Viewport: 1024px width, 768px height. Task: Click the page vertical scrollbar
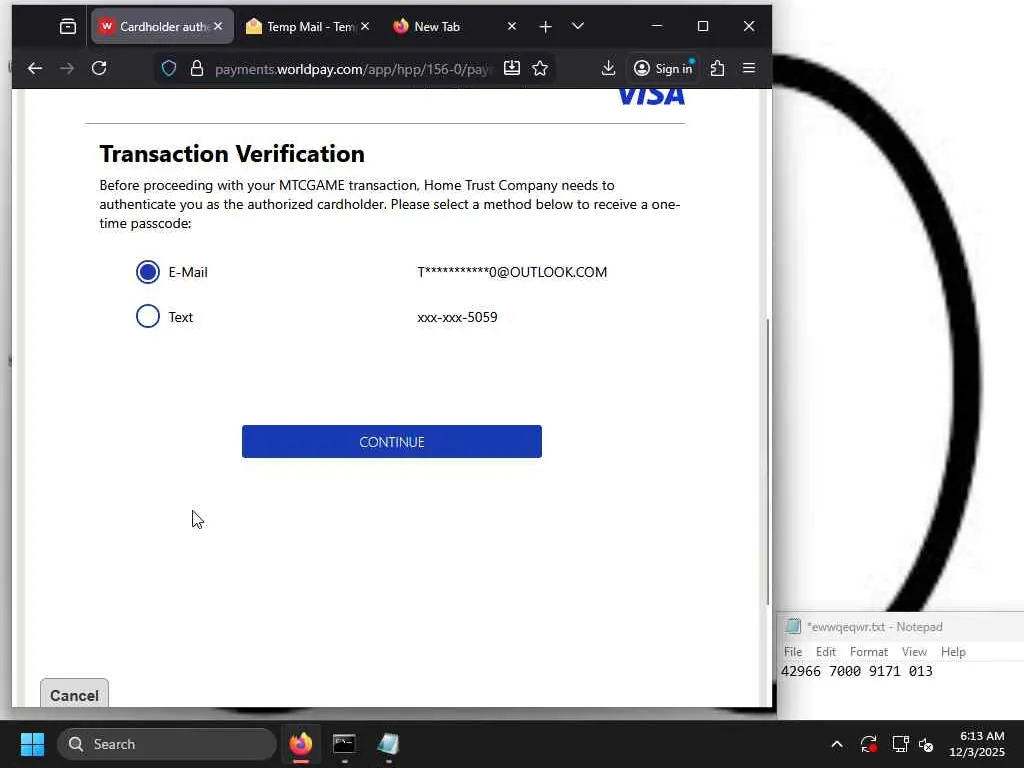click(767, 460)
